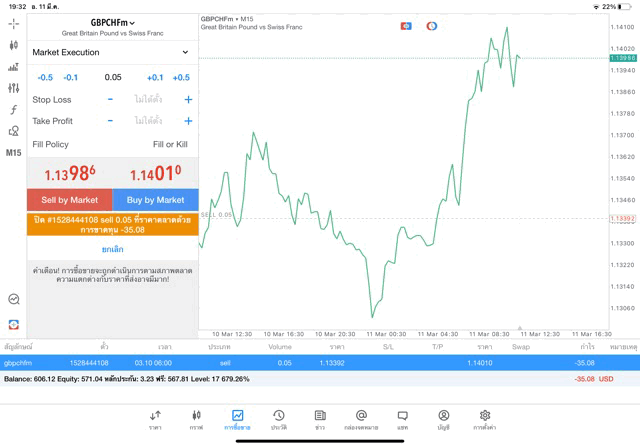Switch to the Chart tab in bottom bar
This screenshot has height=447, width=640.
(196, 419)
